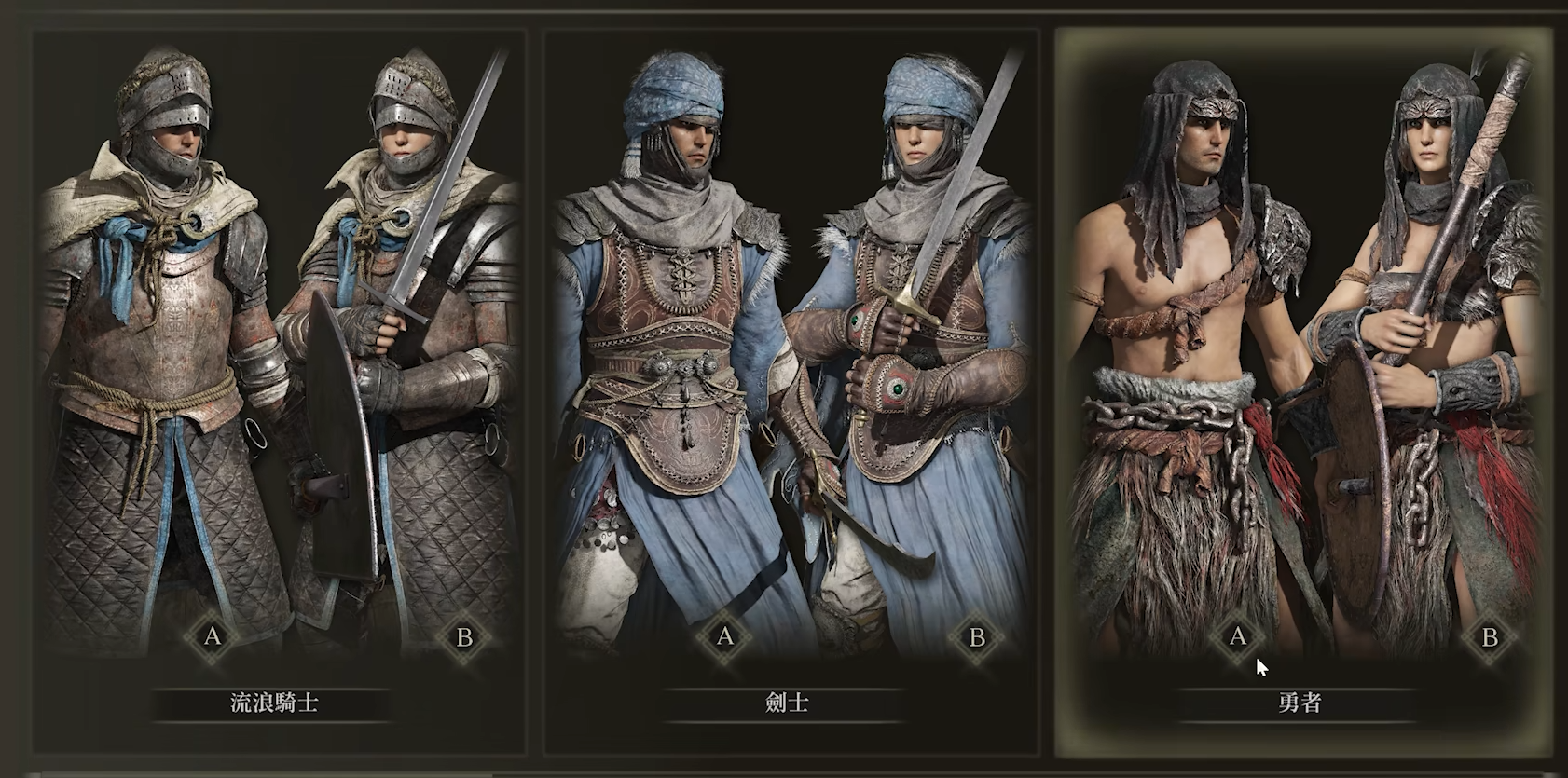Viewport: 1568px width, 778px height.
Task: Click the 劍士 class name label
Action: point(787,703)
